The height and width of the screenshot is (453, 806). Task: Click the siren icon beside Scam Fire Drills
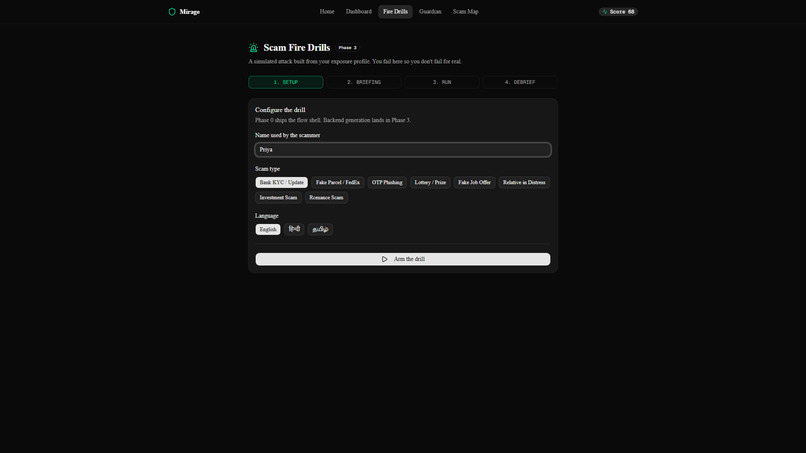253,48
